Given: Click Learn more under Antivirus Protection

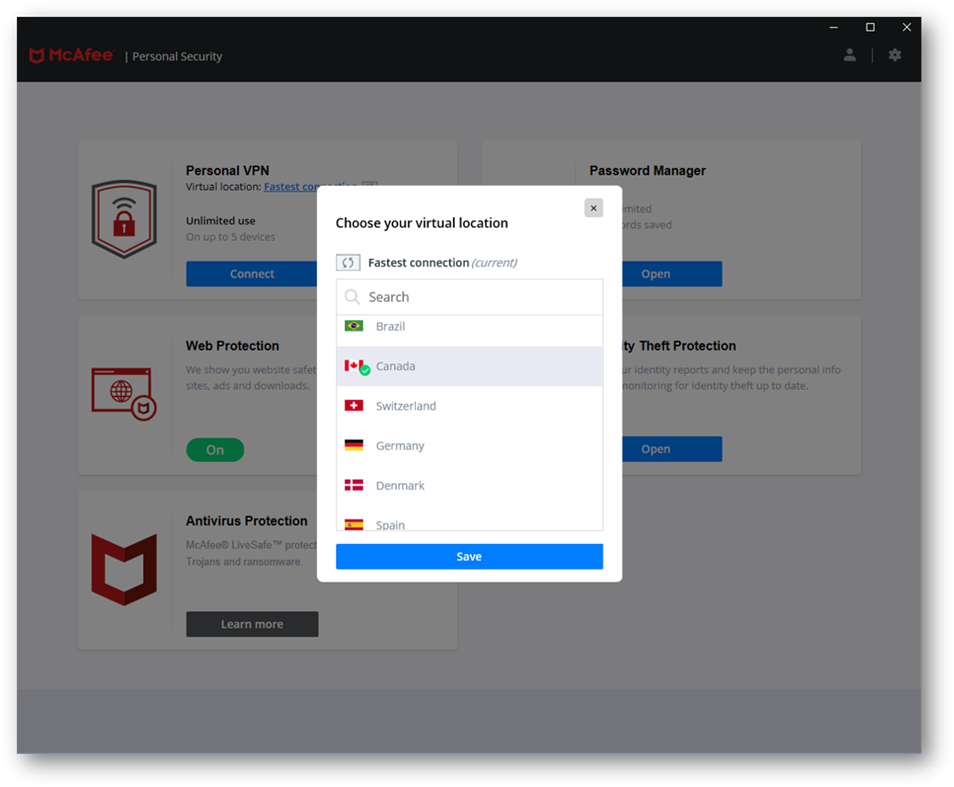Looking at the screenshot, I should pyautogui.click(x=252, y=624).
